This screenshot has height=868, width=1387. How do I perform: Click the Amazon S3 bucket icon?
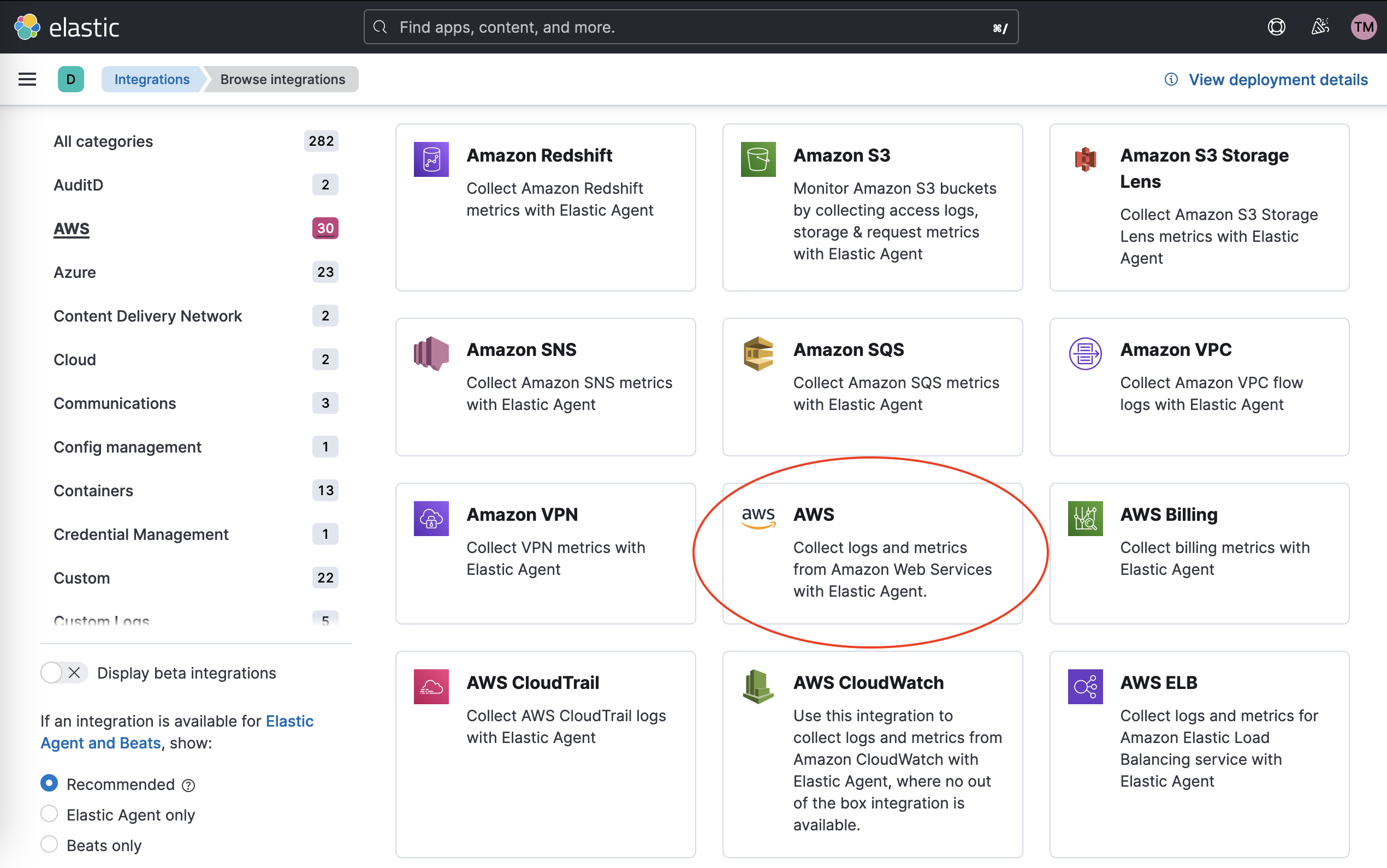[x=758, y=159]
